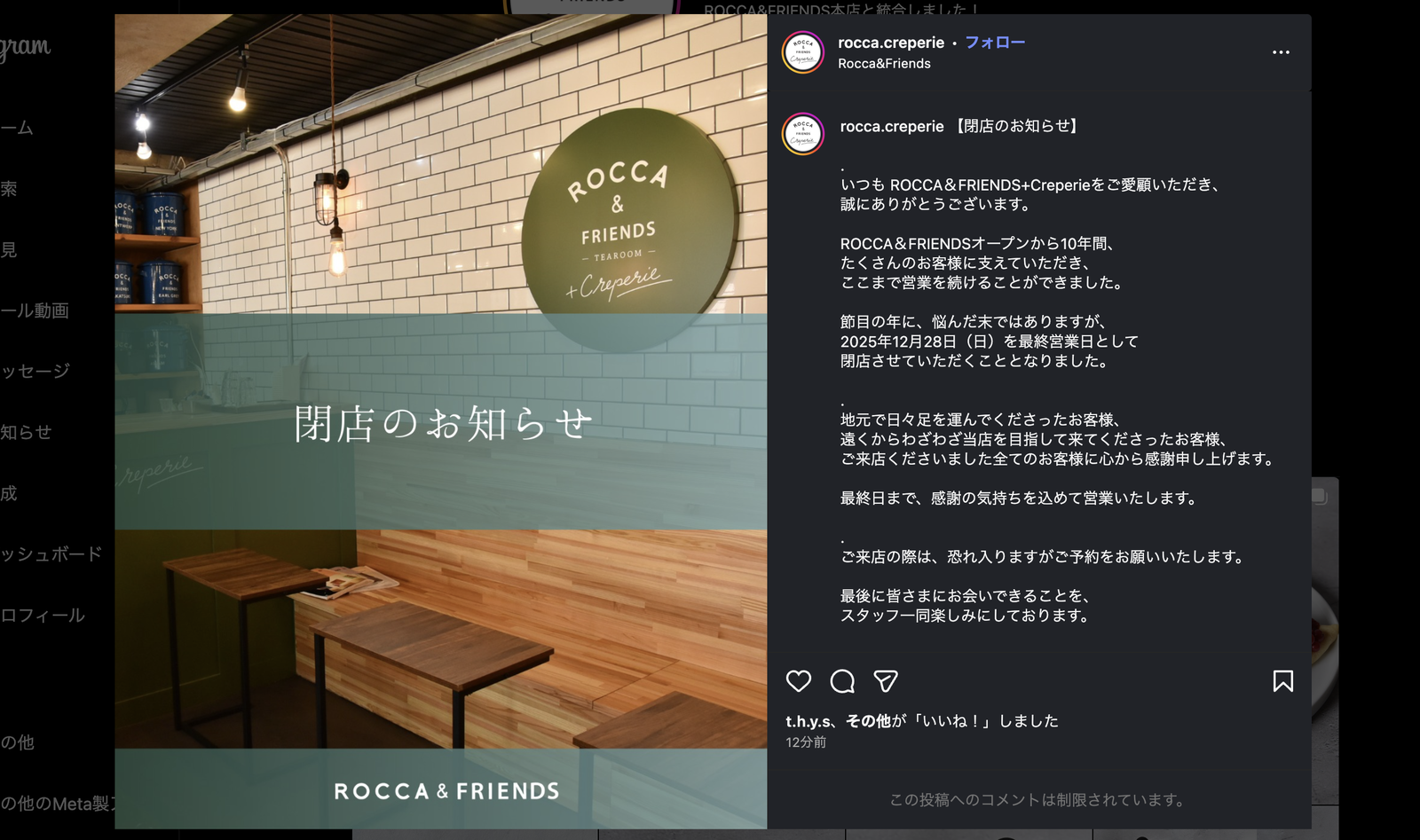Open rocca.creperie username link in header

(891, 43)
